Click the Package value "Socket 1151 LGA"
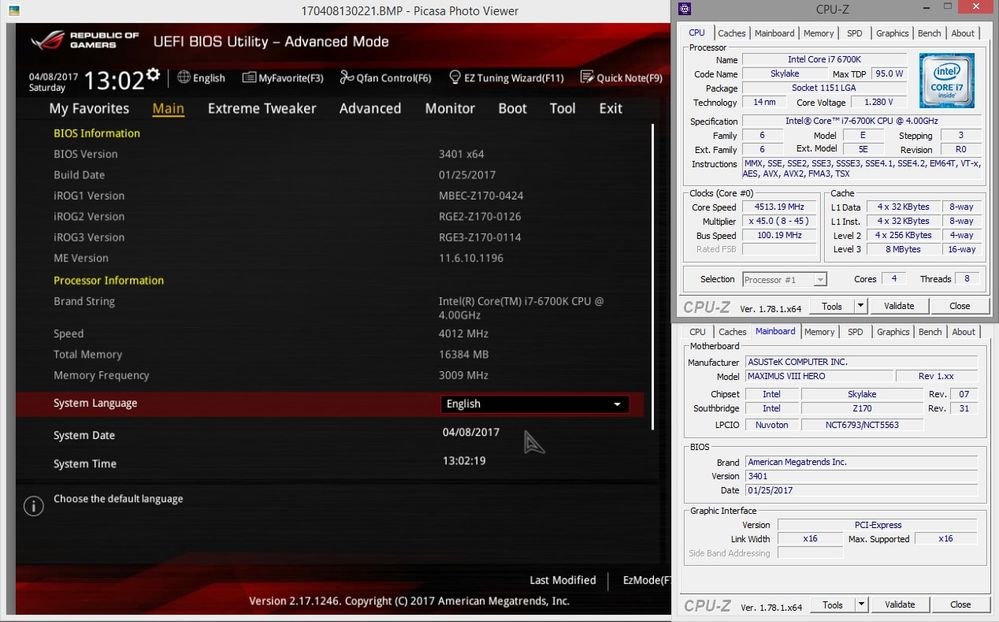 pyautogui.click(x=824, y=88)
